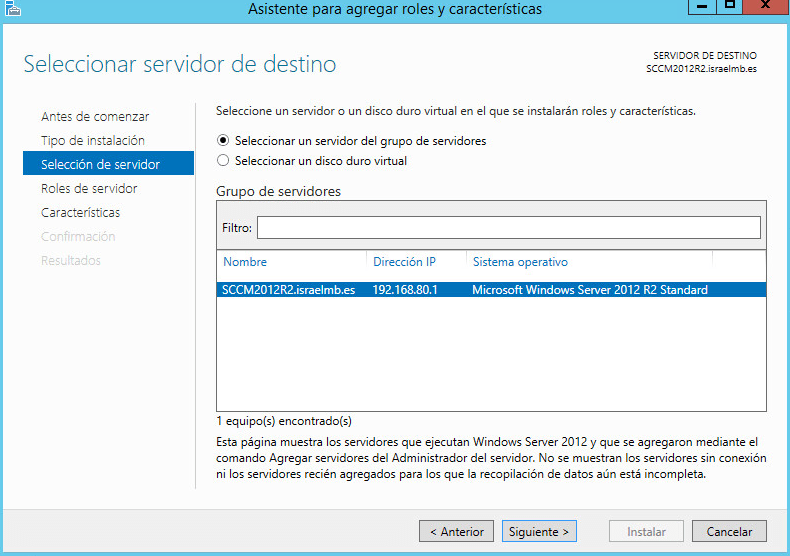Go to the 'Antes de comenzar' step
The height and width of the screenshot is (556, 790).
[x=95, y=117]
